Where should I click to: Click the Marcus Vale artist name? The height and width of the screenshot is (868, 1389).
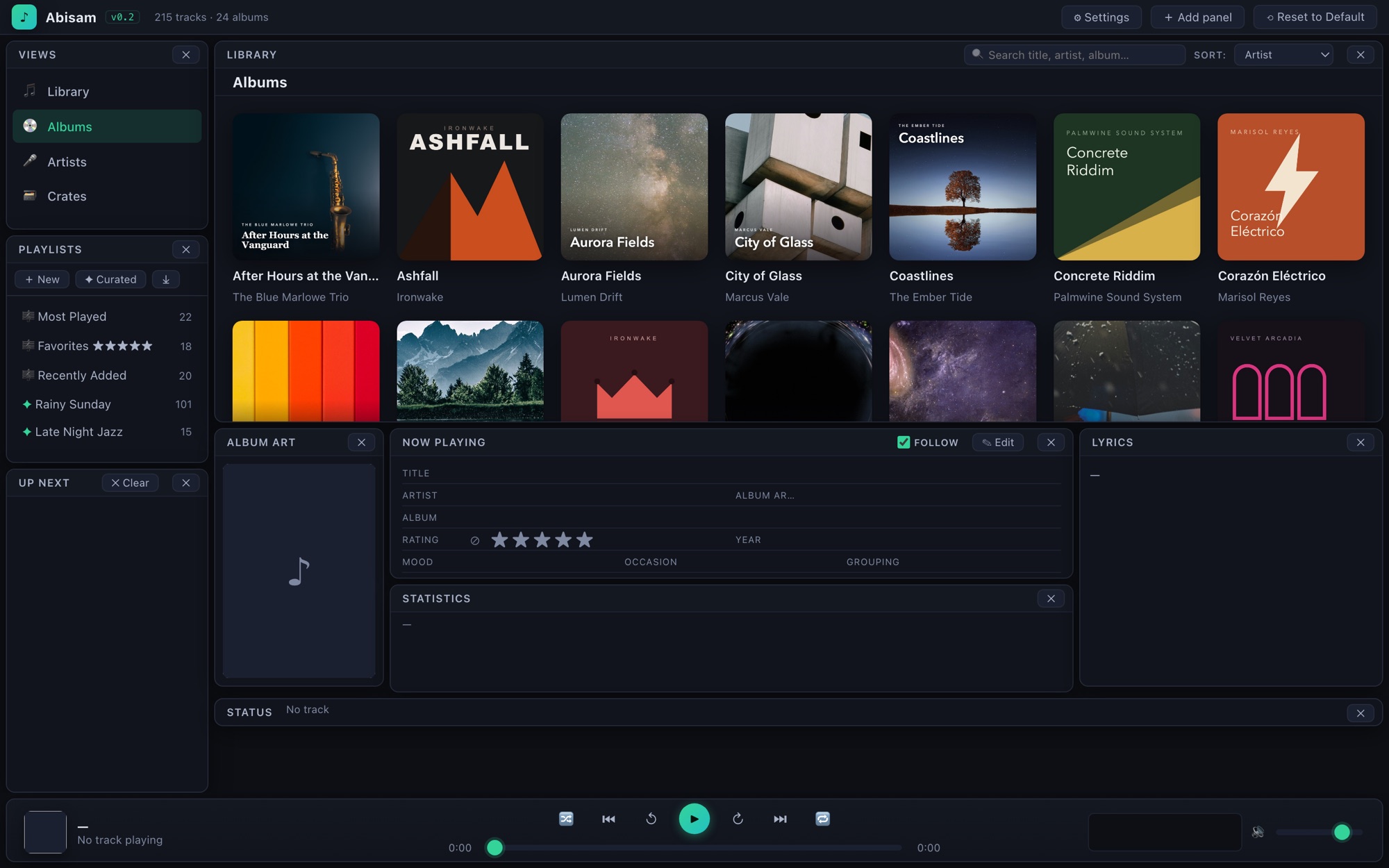coord(757,297)
